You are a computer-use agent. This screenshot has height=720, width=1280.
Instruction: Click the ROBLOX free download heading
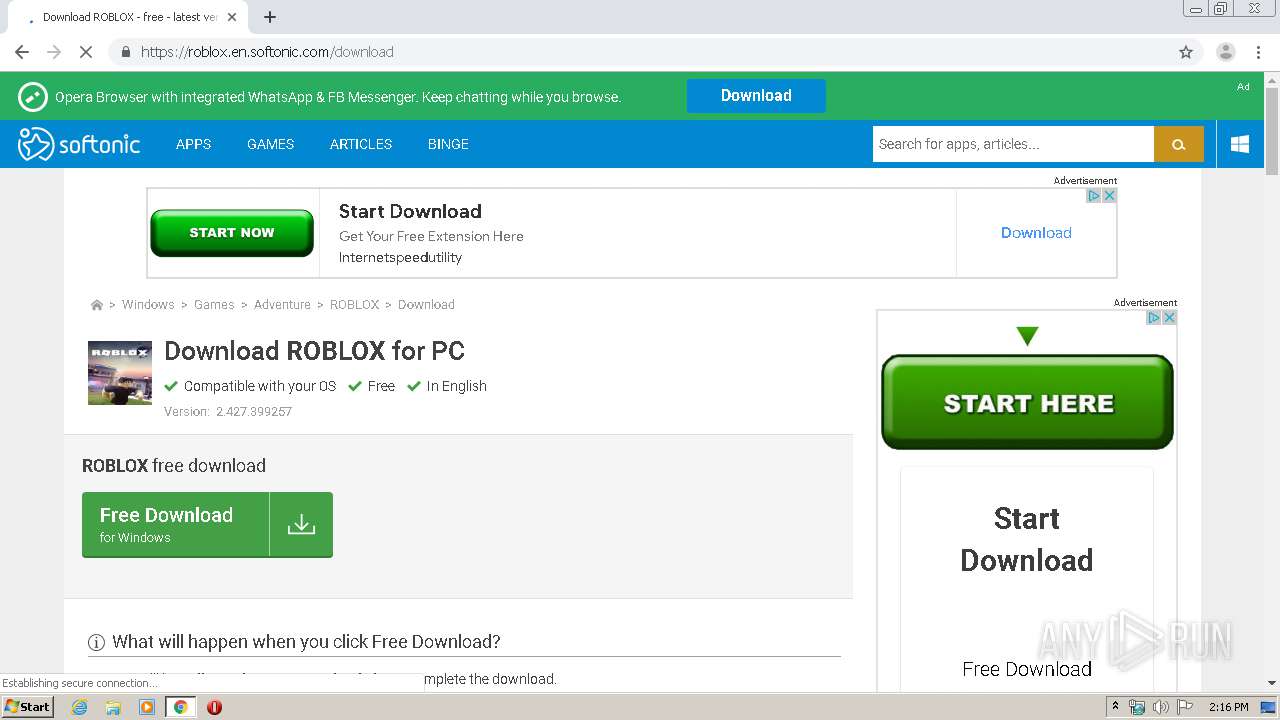(174, 466)
